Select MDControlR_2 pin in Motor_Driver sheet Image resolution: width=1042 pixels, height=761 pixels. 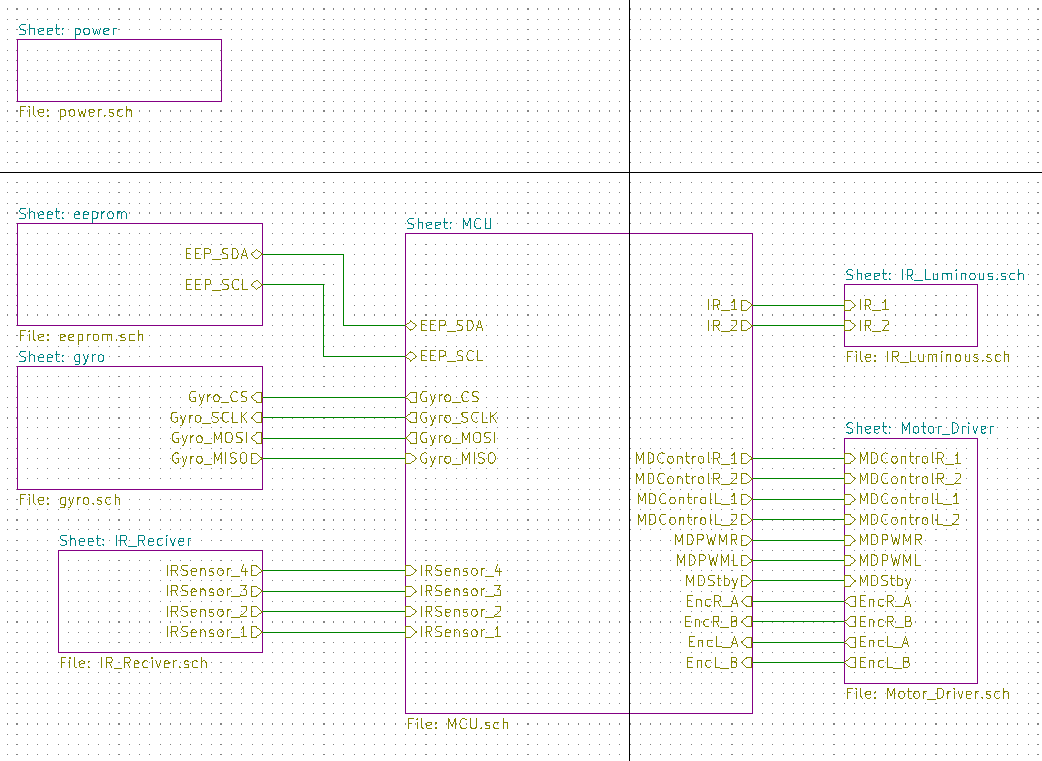click(x=910, y=479)
